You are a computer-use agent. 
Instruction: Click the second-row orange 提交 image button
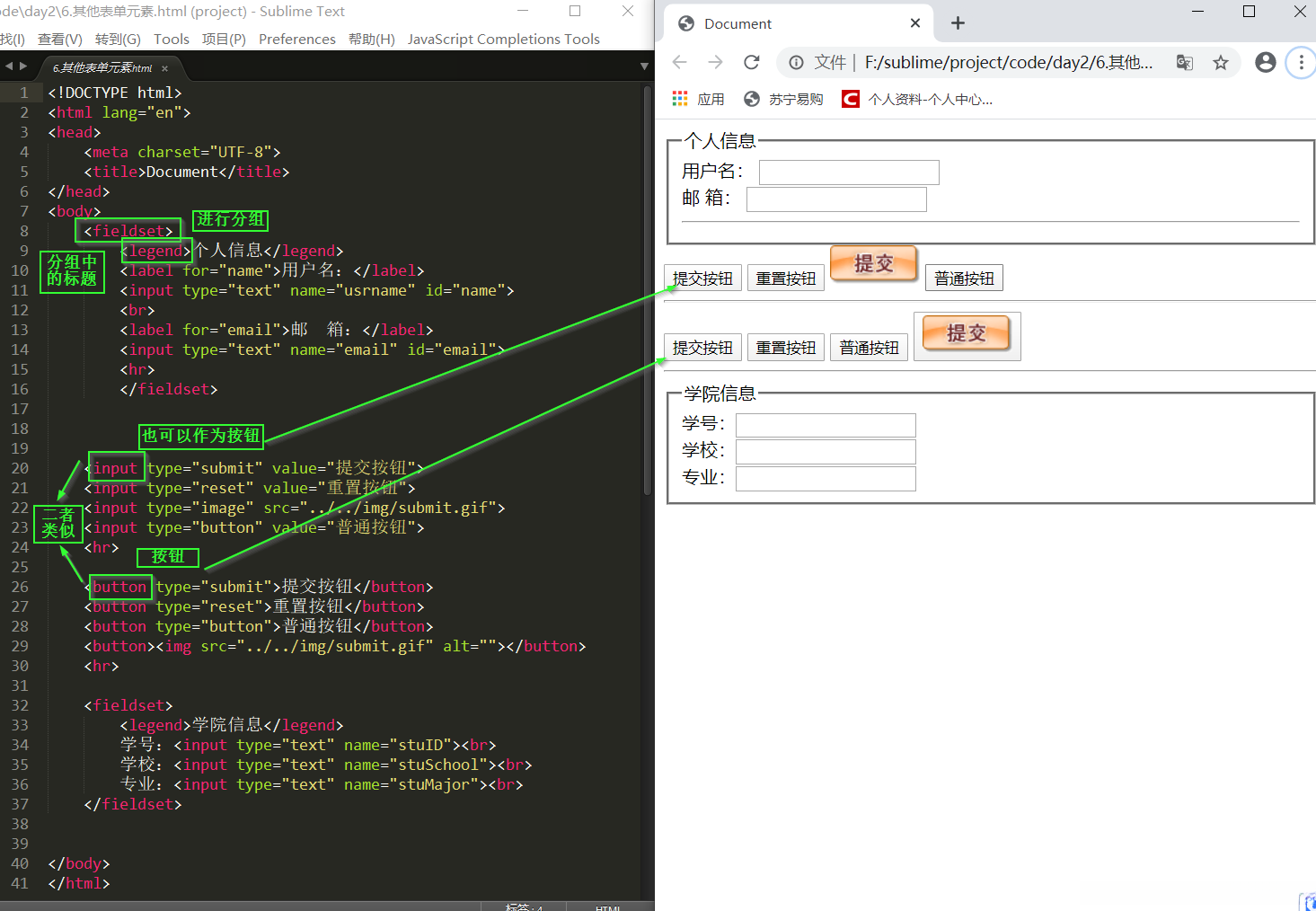[967, 336]
